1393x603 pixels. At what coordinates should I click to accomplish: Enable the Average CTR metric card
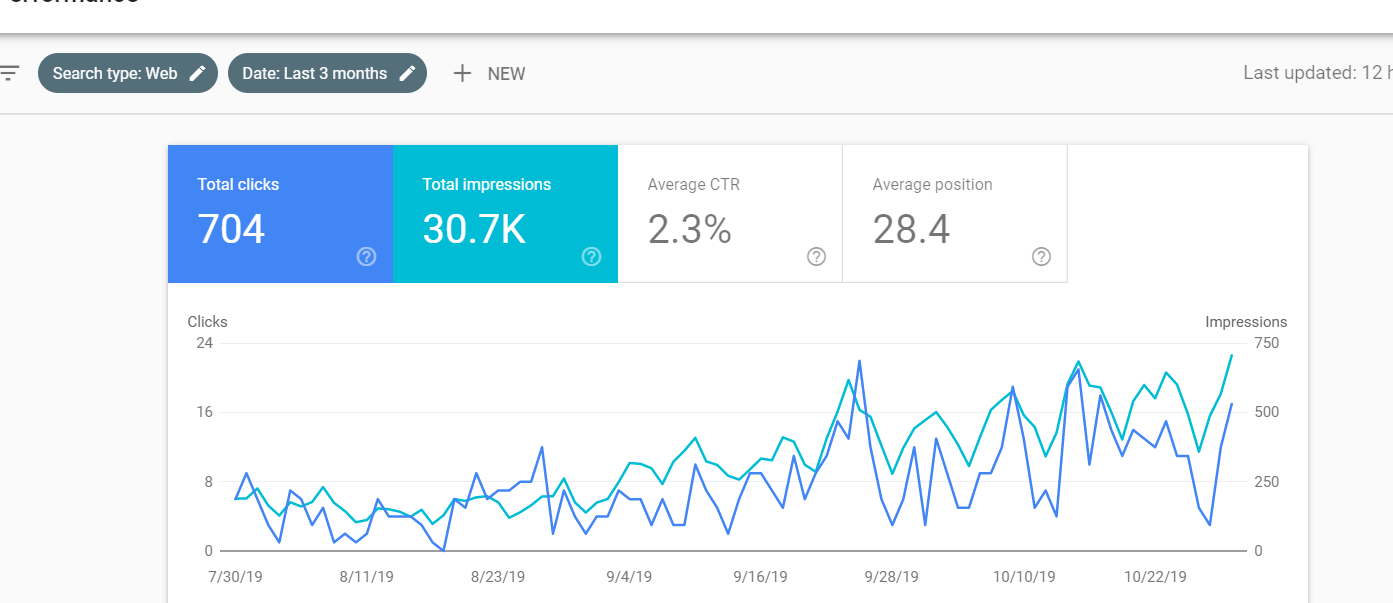[x=730, y=214]
